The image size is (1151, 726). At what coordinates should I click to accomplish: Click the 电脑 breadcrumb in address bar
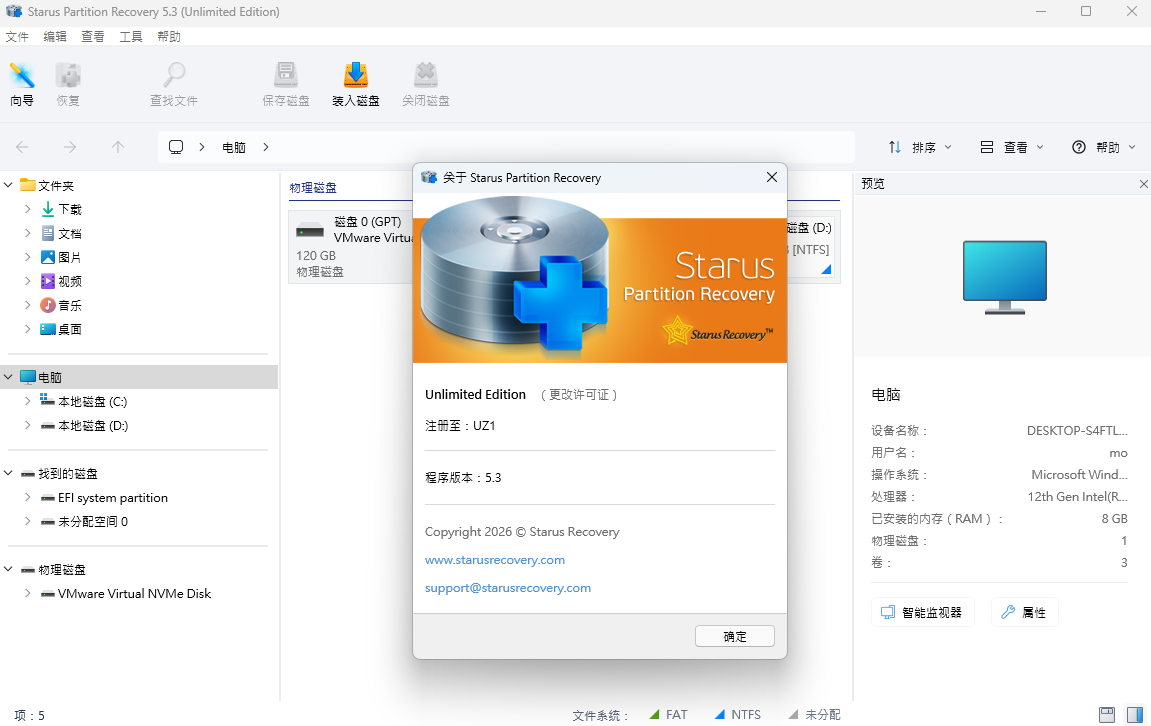(x=233, y=148)
